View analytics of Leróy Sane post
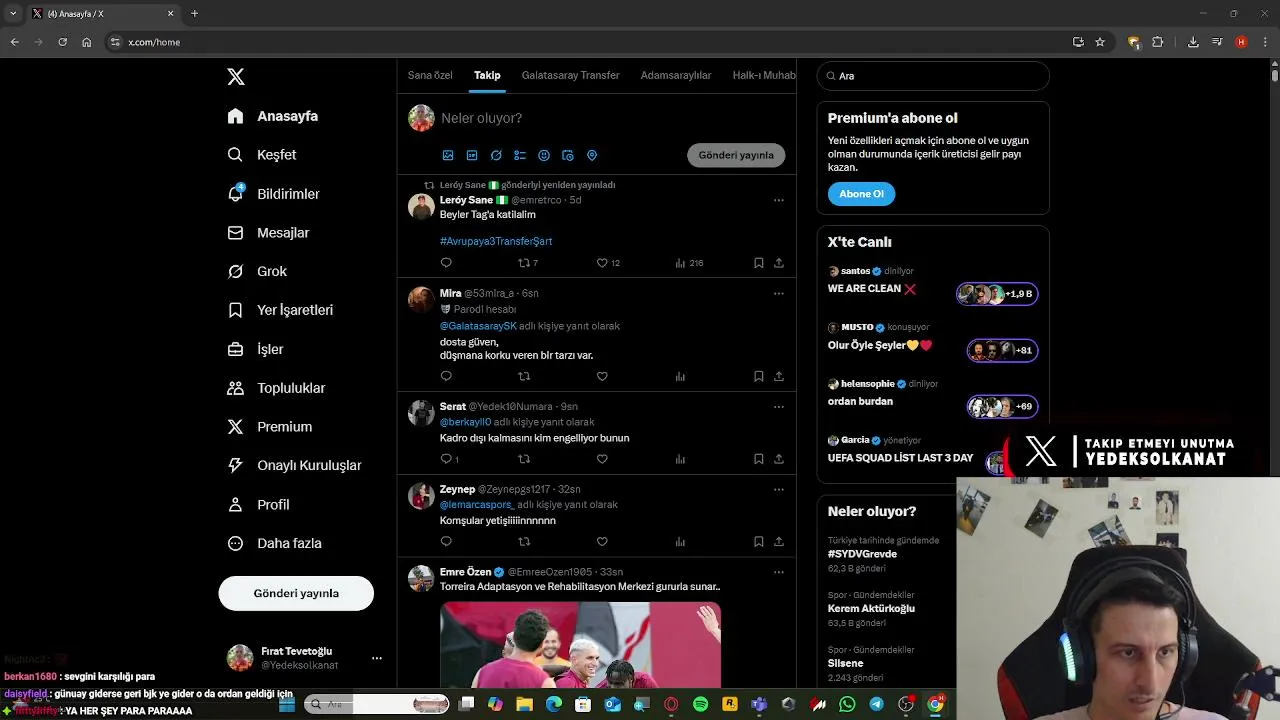Screen dimensions: 1280x720 (689, 263)
